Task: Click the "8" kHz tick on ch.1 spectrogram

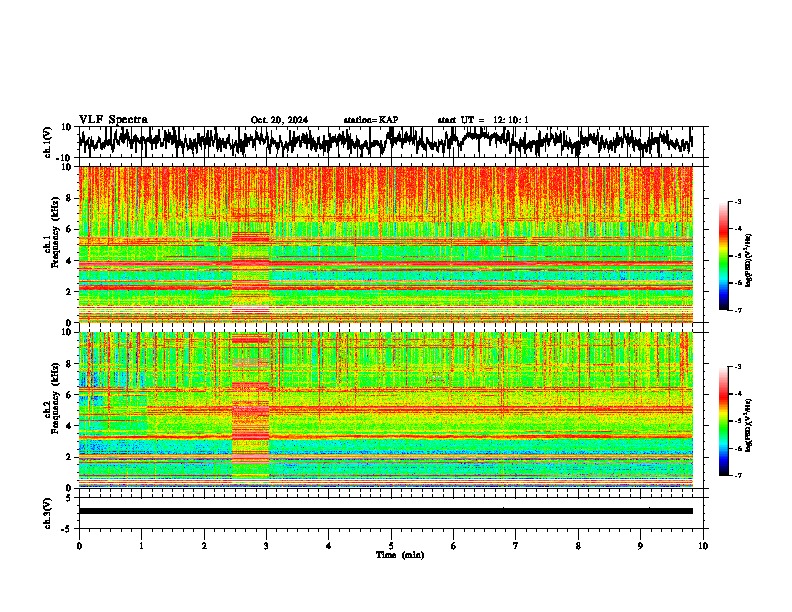Action: click(x=70, y=198)
